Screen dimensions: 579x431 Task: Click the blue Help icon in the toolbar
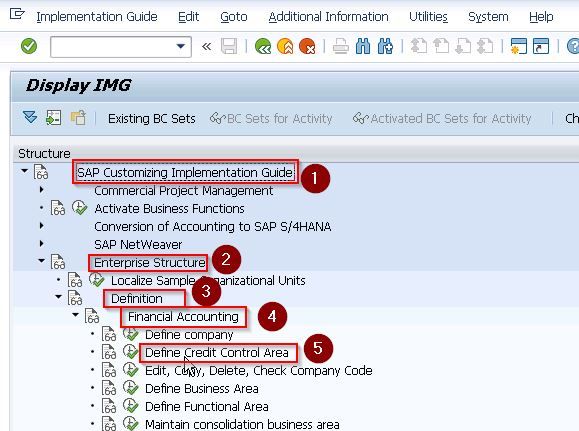[573, 47]
